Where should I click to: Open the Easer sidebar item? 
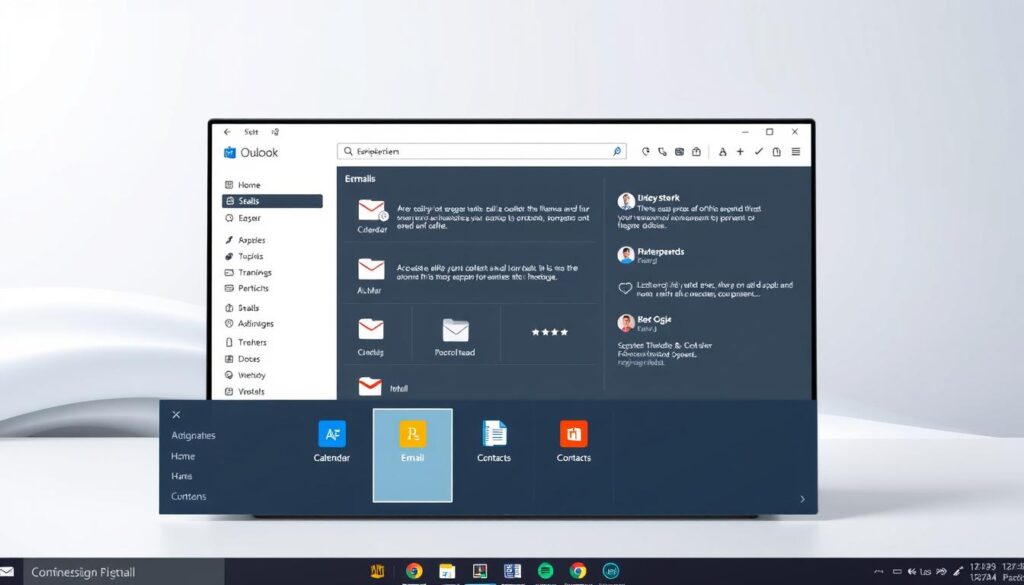coord(243,218)
